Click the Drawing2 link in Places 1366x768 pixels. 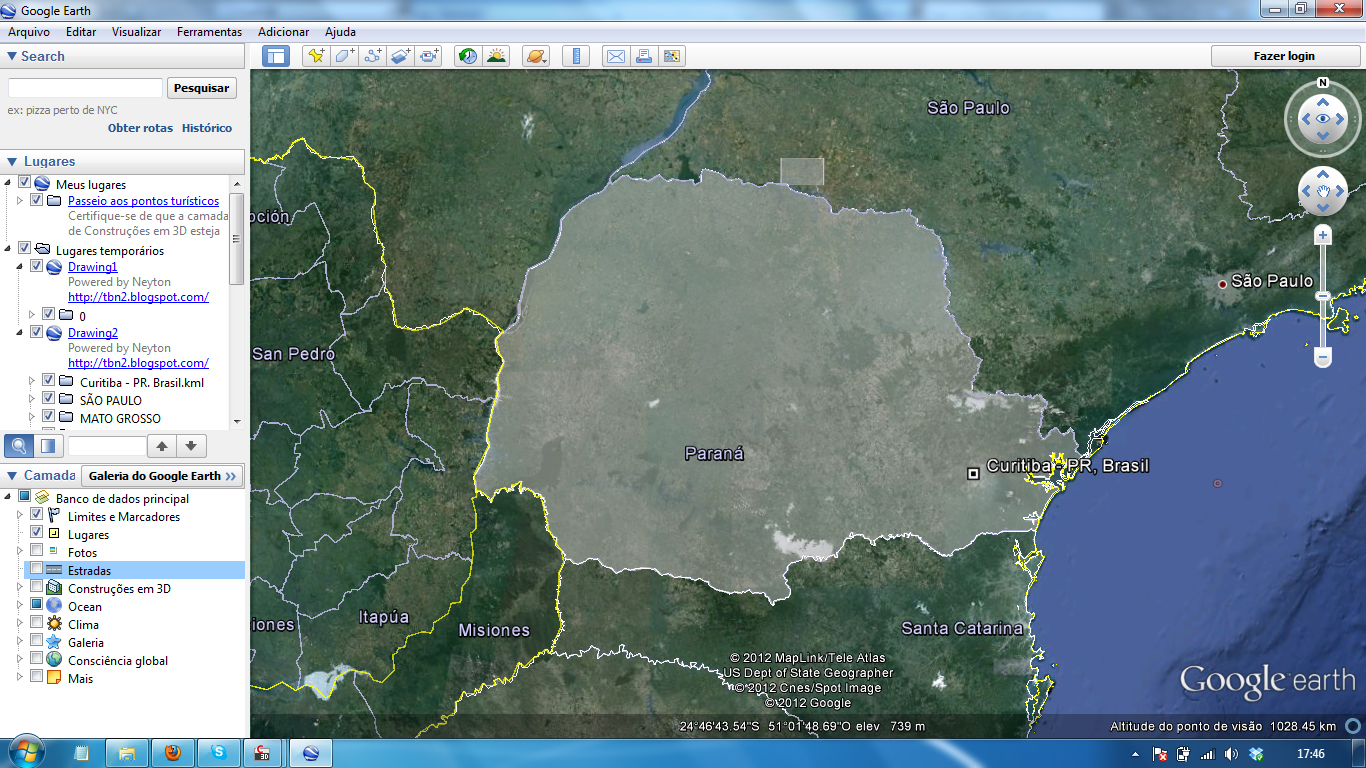click(x=93, y=332)
